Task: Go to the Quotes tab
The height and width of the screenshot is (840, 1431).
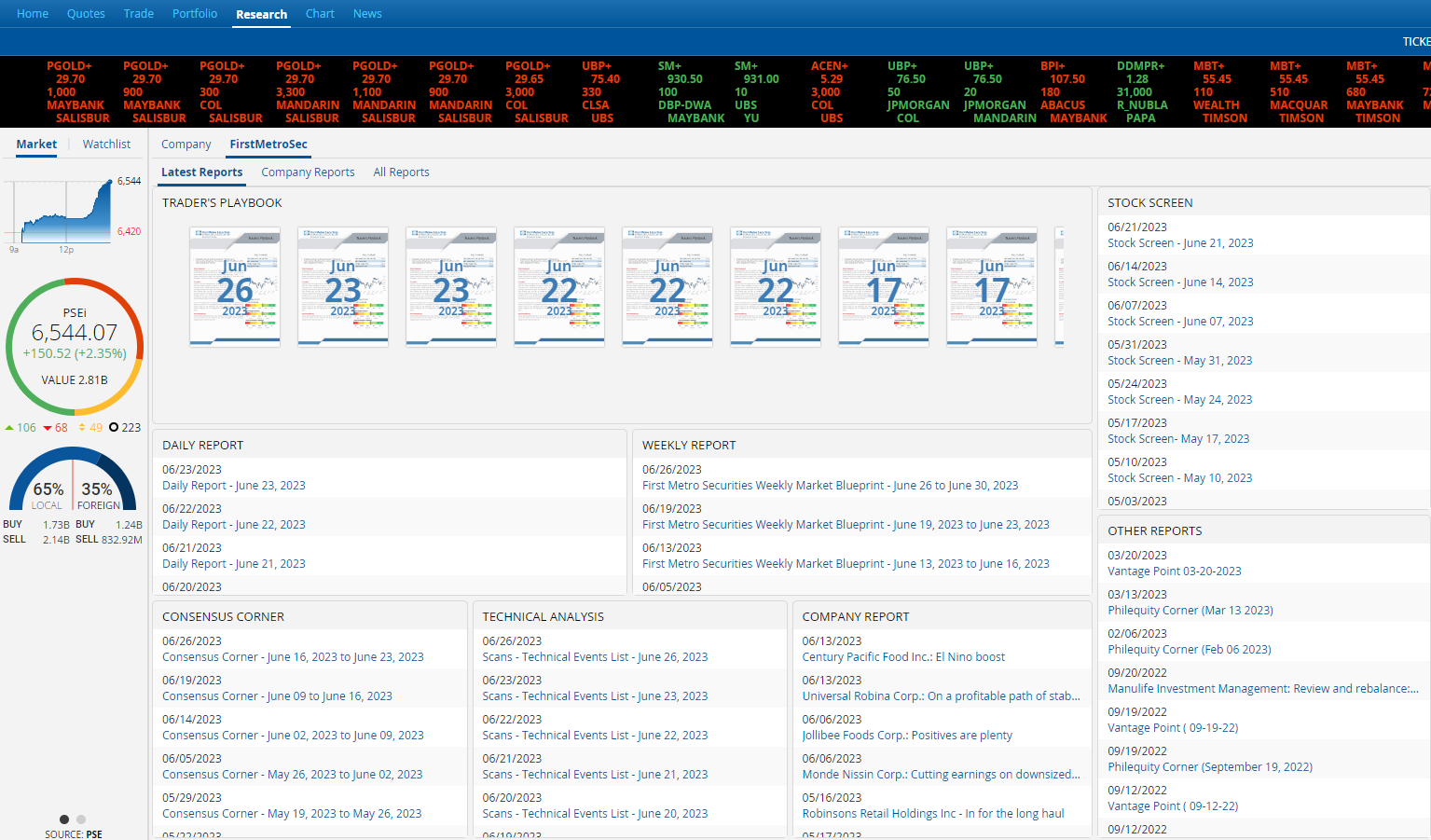Action: tap(86, 14)
